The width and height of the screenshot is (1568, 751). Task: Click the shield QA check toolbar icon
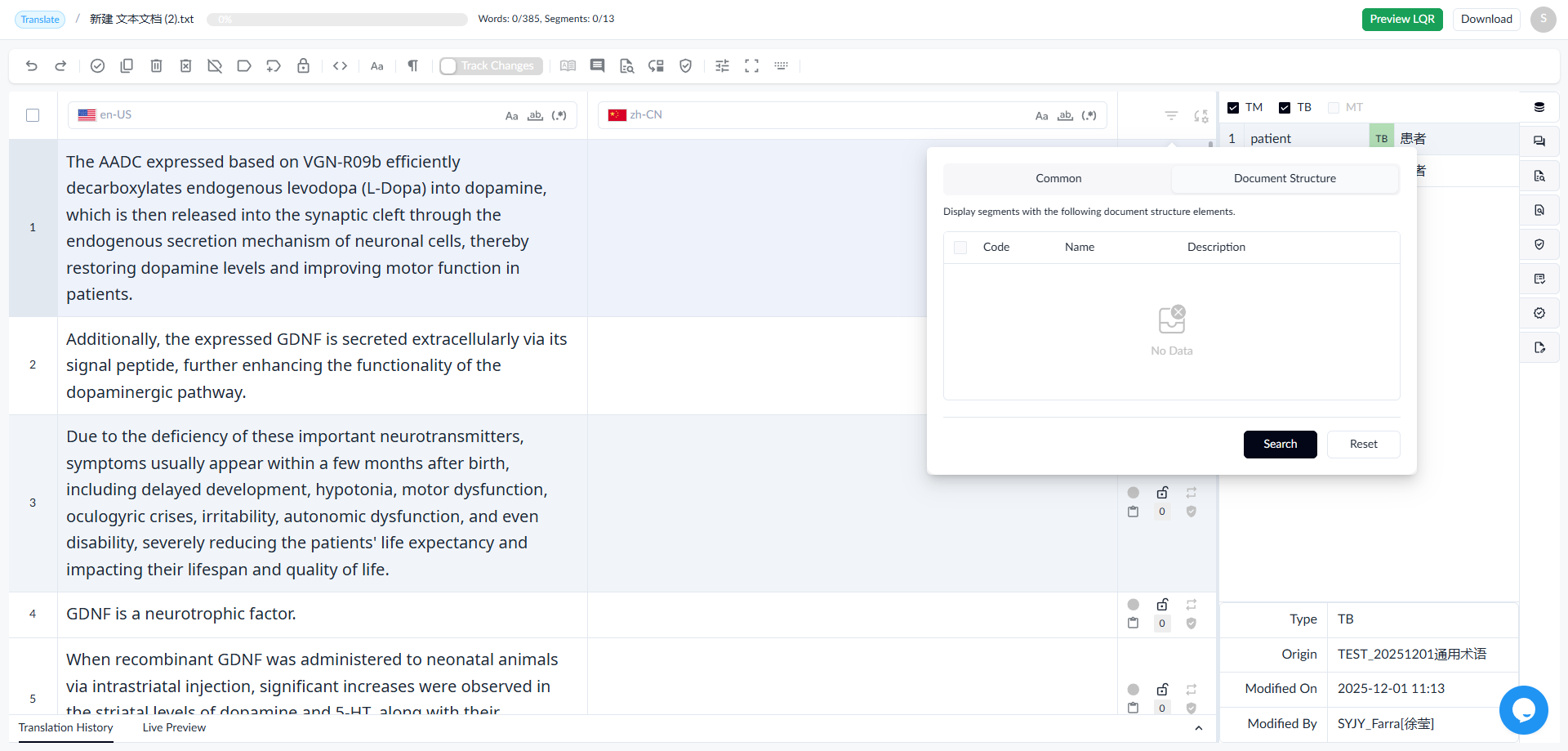click(686, 66)
